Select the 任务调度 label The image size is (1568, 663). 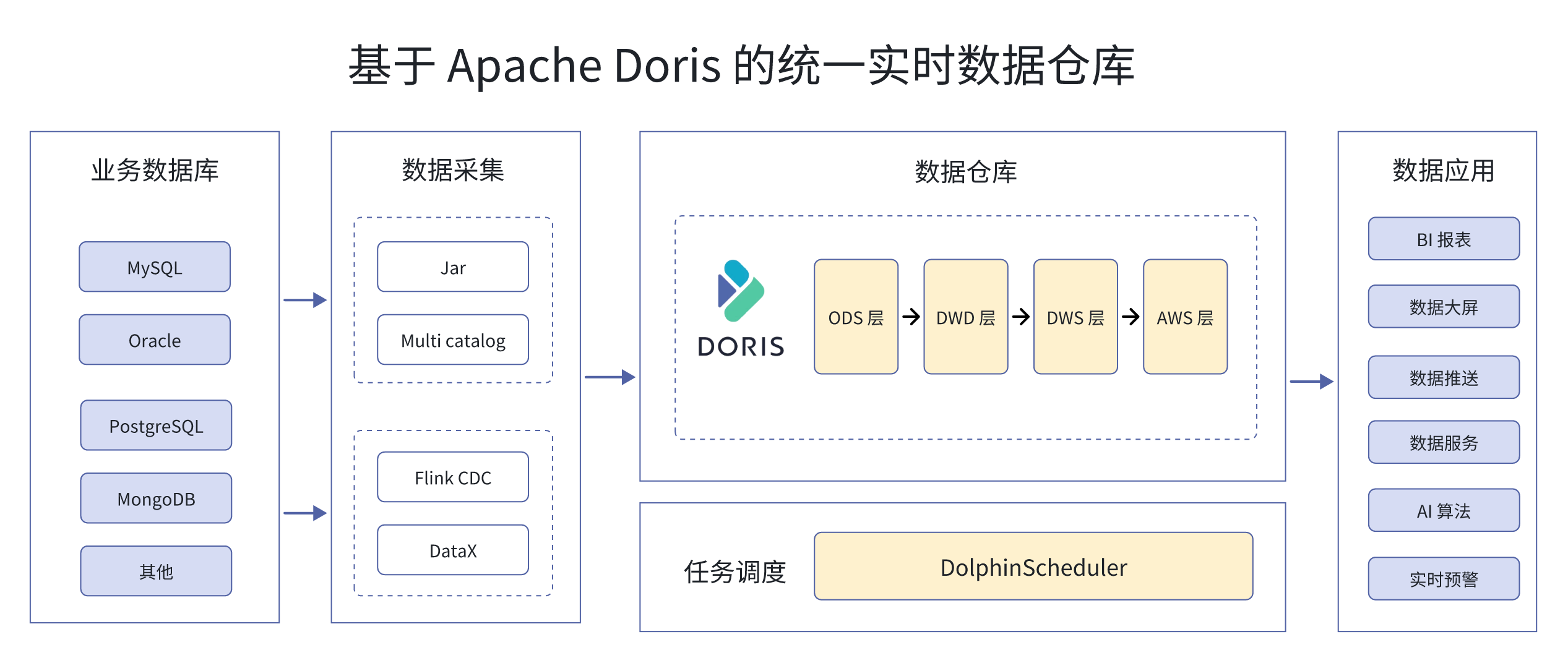pos(735,571)
